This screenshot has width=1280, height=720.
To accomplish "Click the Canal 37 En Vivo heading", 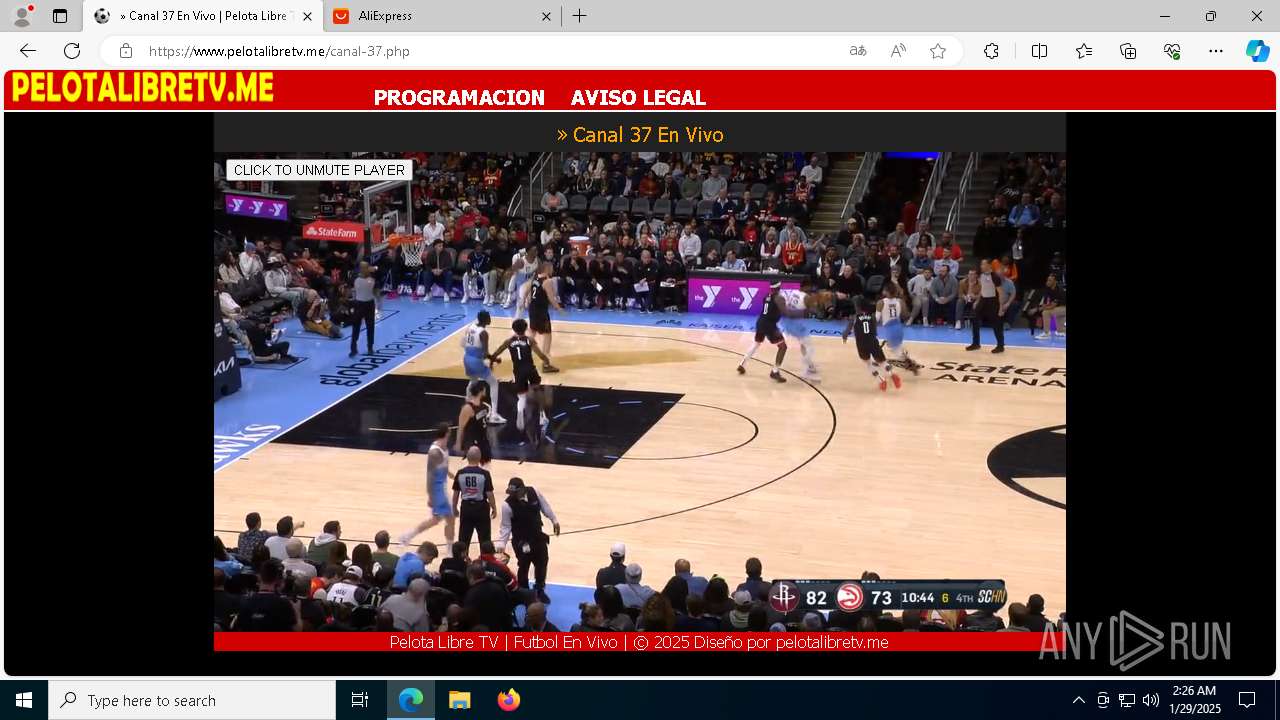I will pos(640,135).
